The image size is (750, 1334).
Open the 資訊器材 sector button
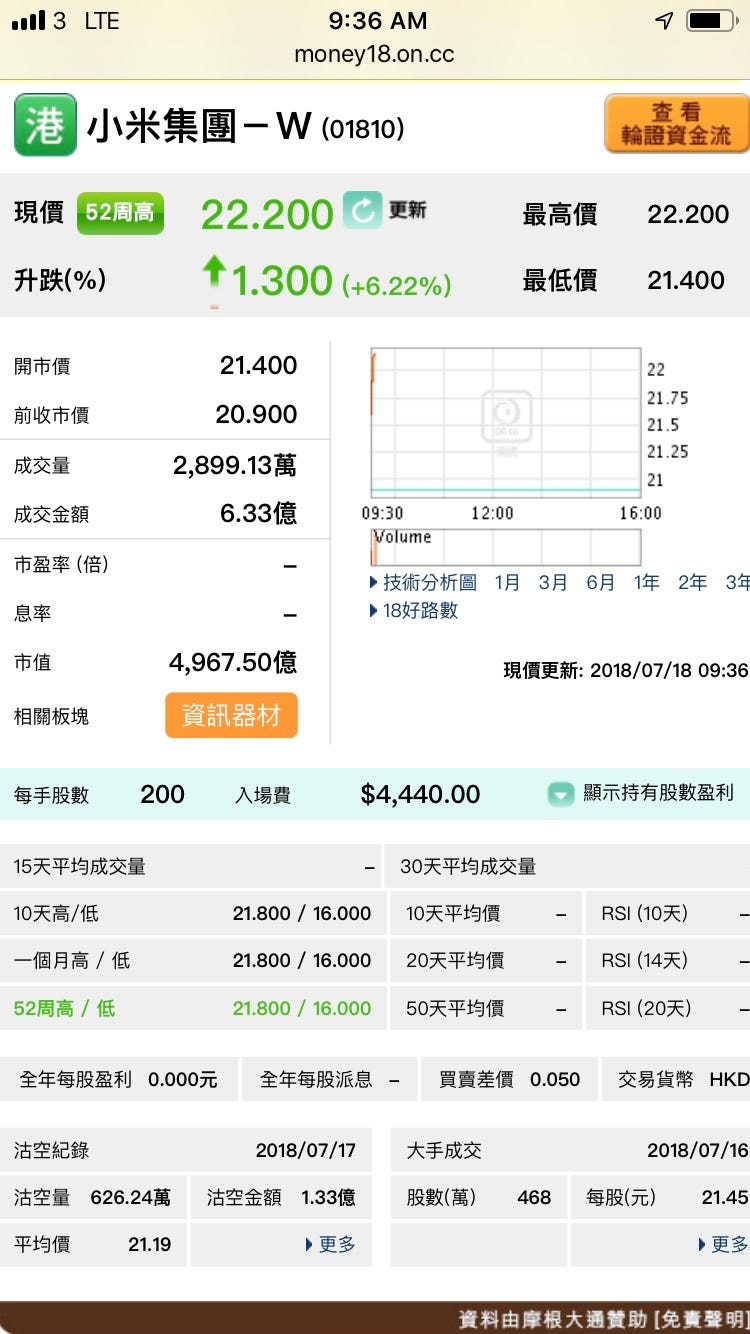pos(231,716)
